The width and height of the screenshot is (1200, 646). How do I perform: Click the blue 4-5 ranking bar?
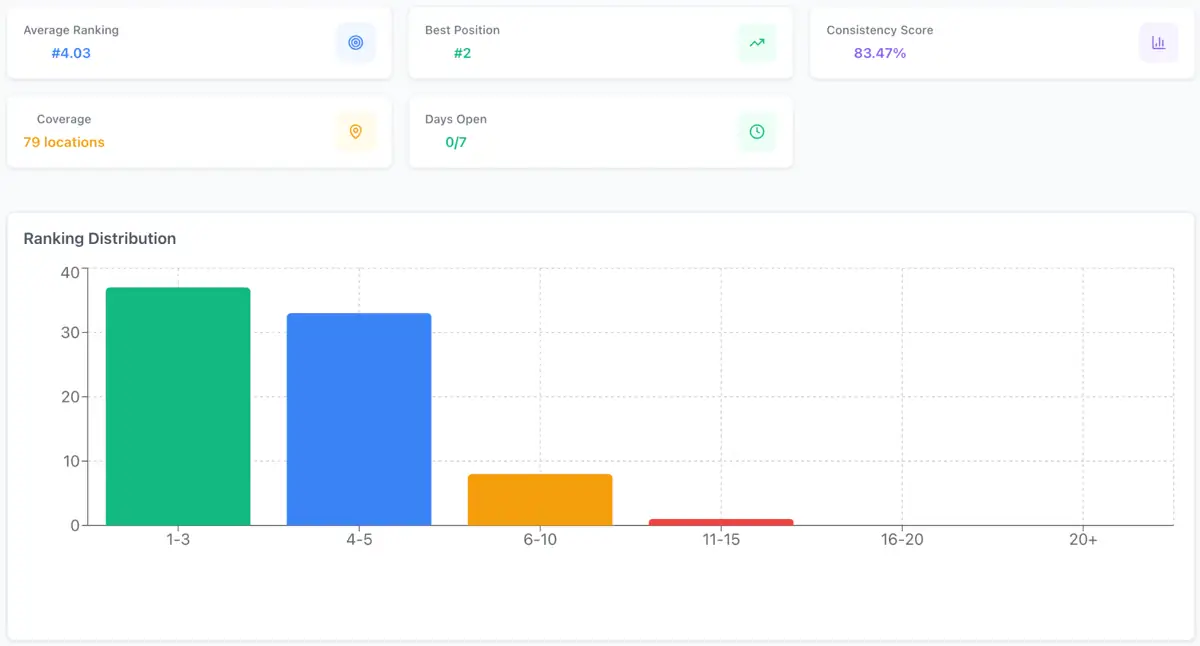coord(359,419)
